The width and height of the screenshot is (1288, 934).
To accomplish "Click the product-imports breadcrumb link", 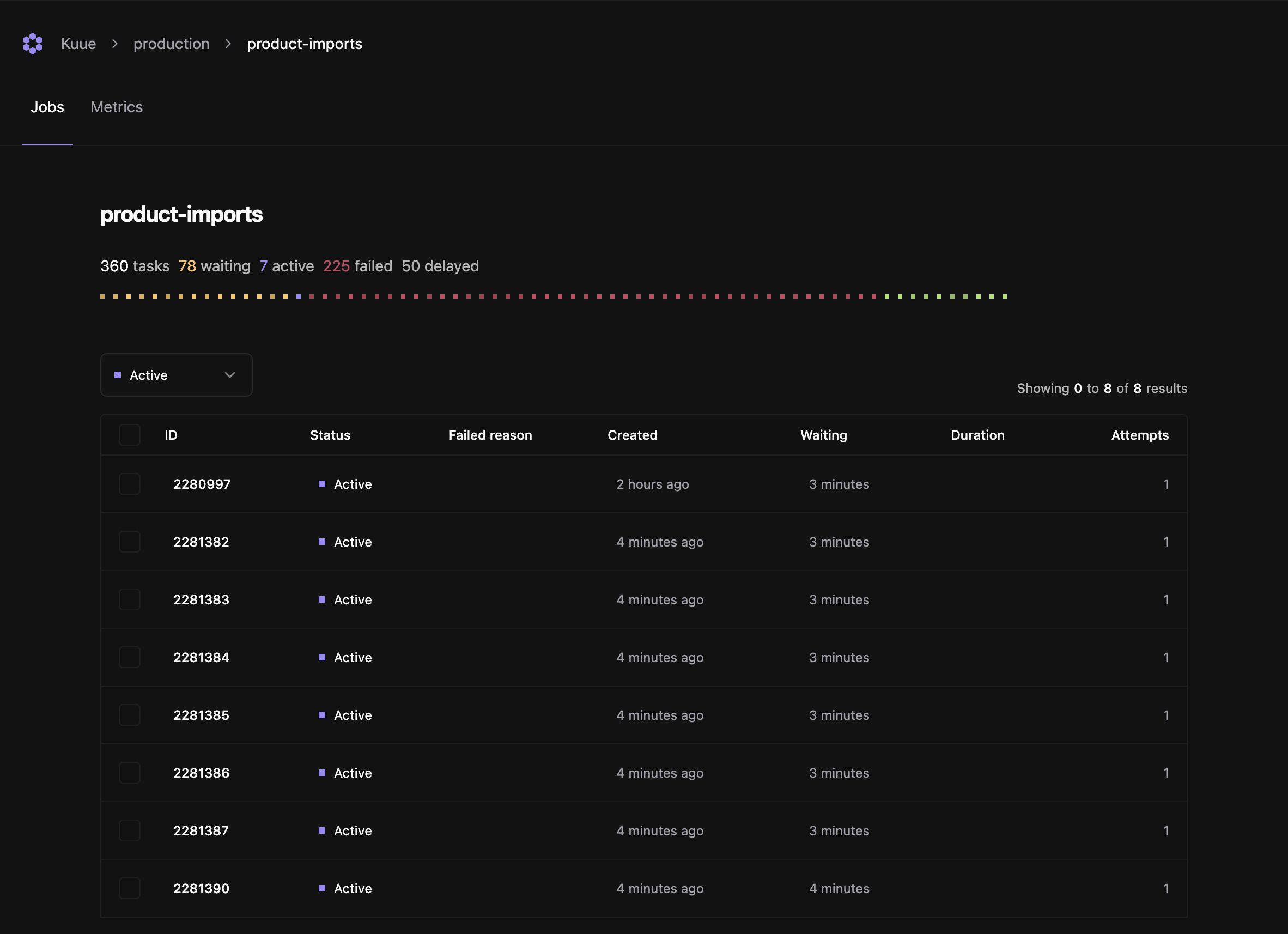I will (x=305, y=43).
